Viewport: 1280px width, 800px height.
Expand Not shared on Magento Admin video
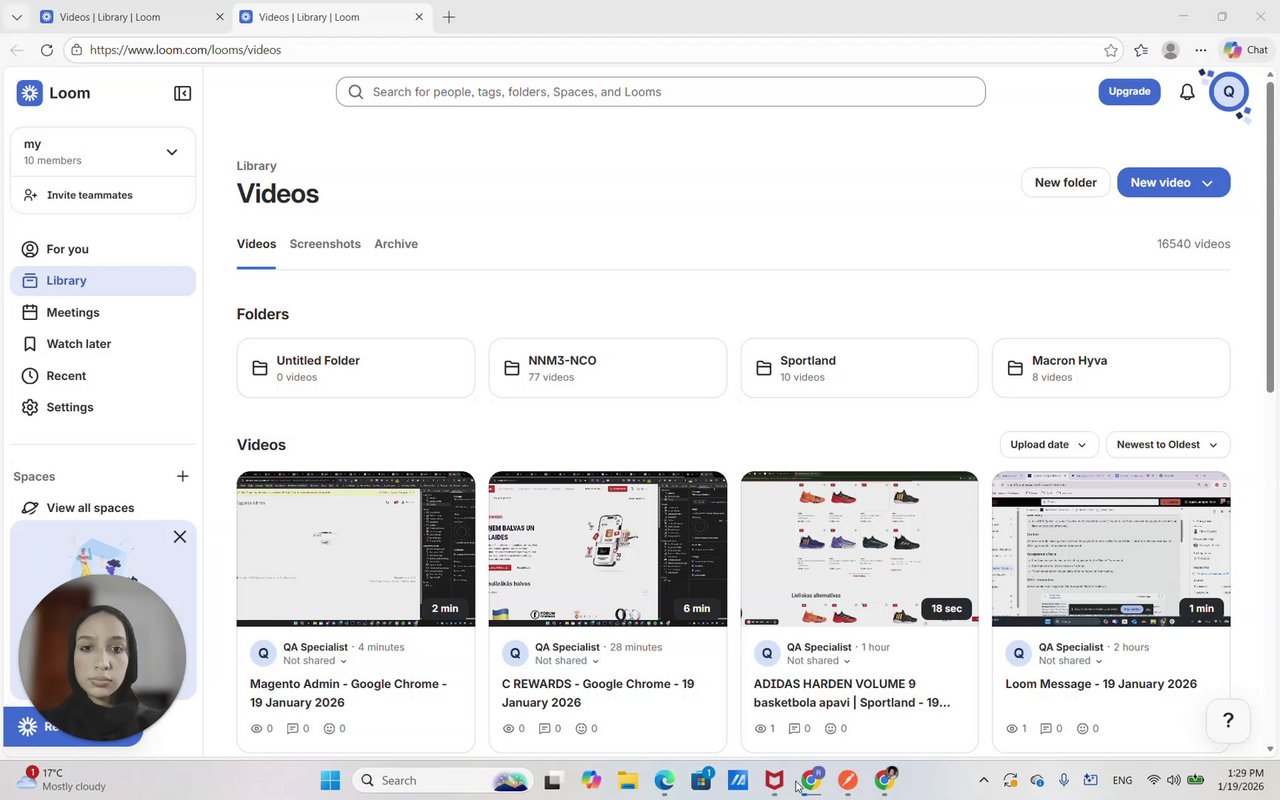click(x=315, y=661)
